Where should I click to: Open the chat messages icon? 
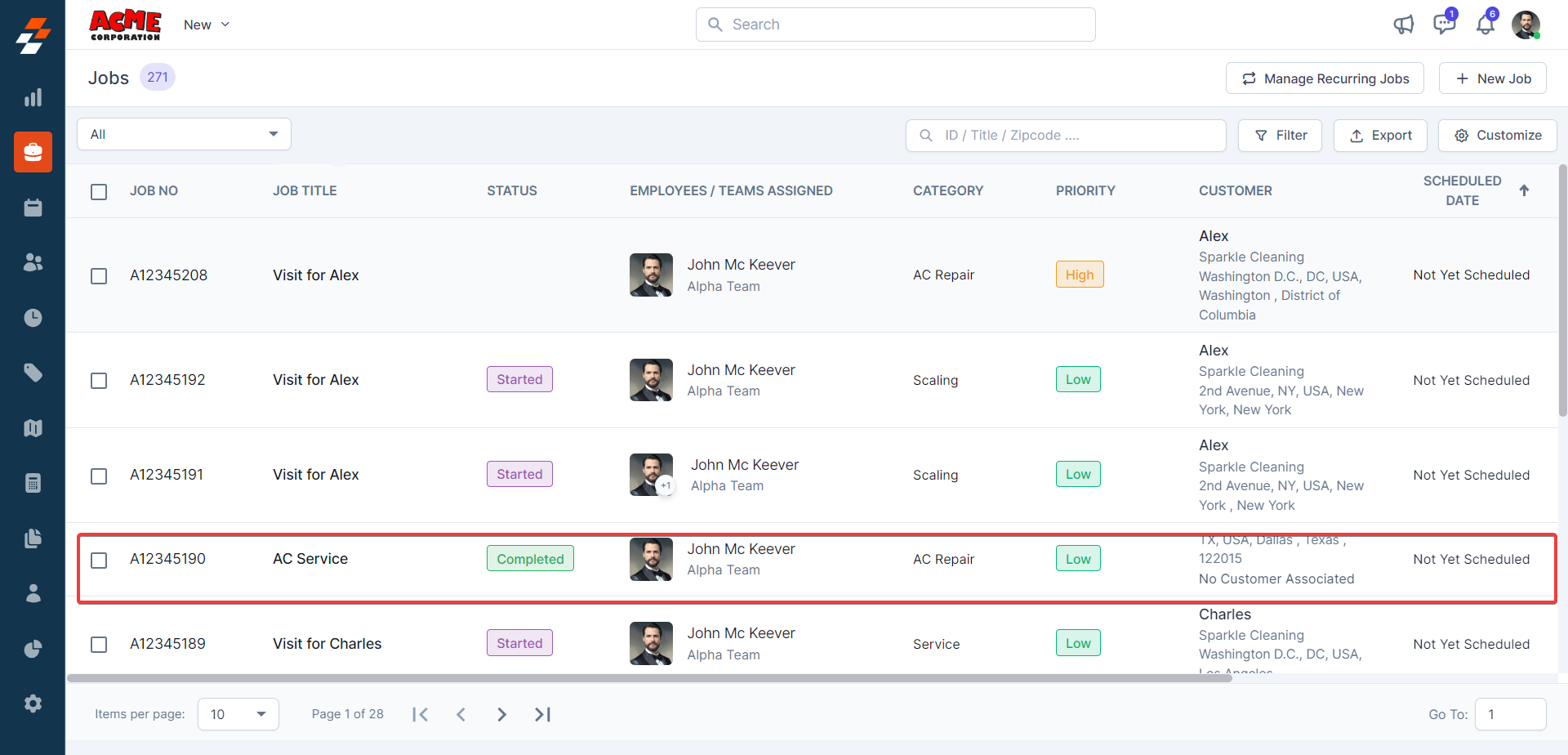pos(1444,25)
